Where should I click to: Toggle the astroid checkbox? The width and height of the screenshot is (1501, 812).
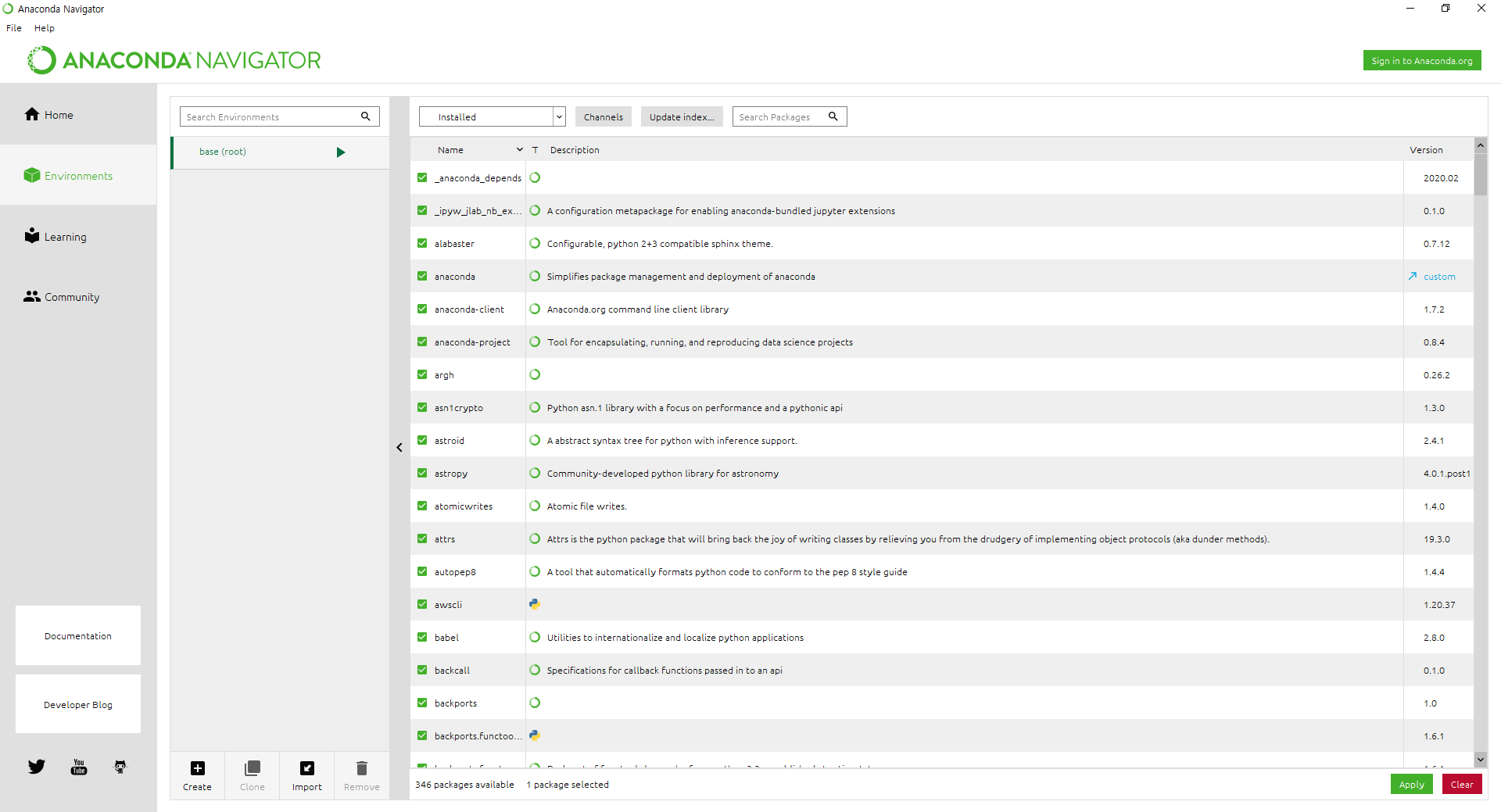pyautogui.click(x=422, y=440)
